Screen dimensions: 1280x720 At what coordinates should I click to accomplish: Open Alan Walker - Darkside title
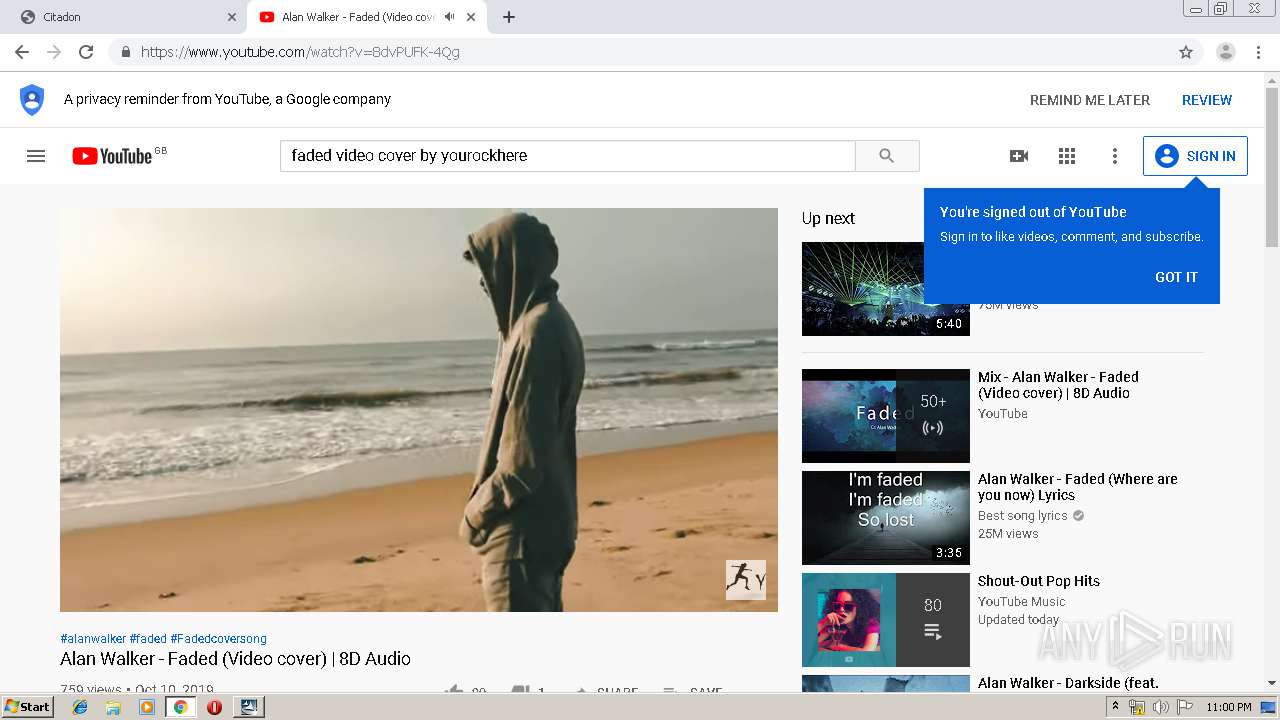[1068, 683]
